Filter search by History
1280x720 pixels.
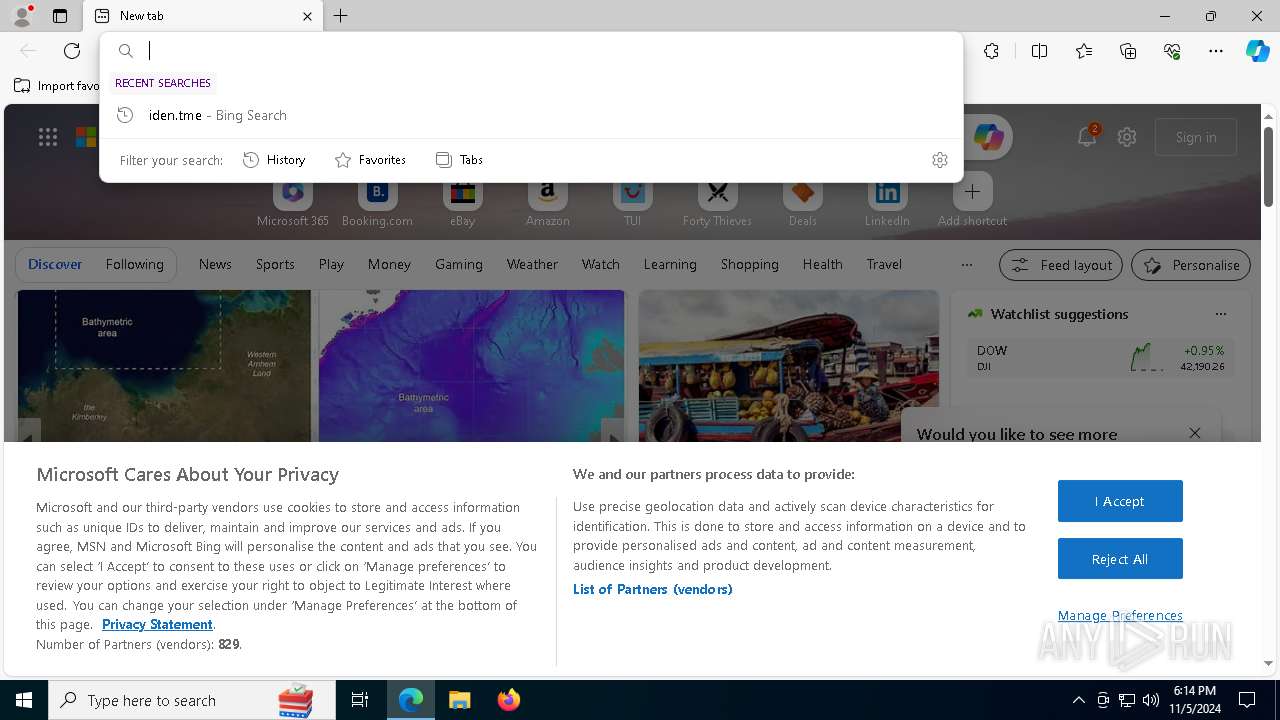[274, 160]
